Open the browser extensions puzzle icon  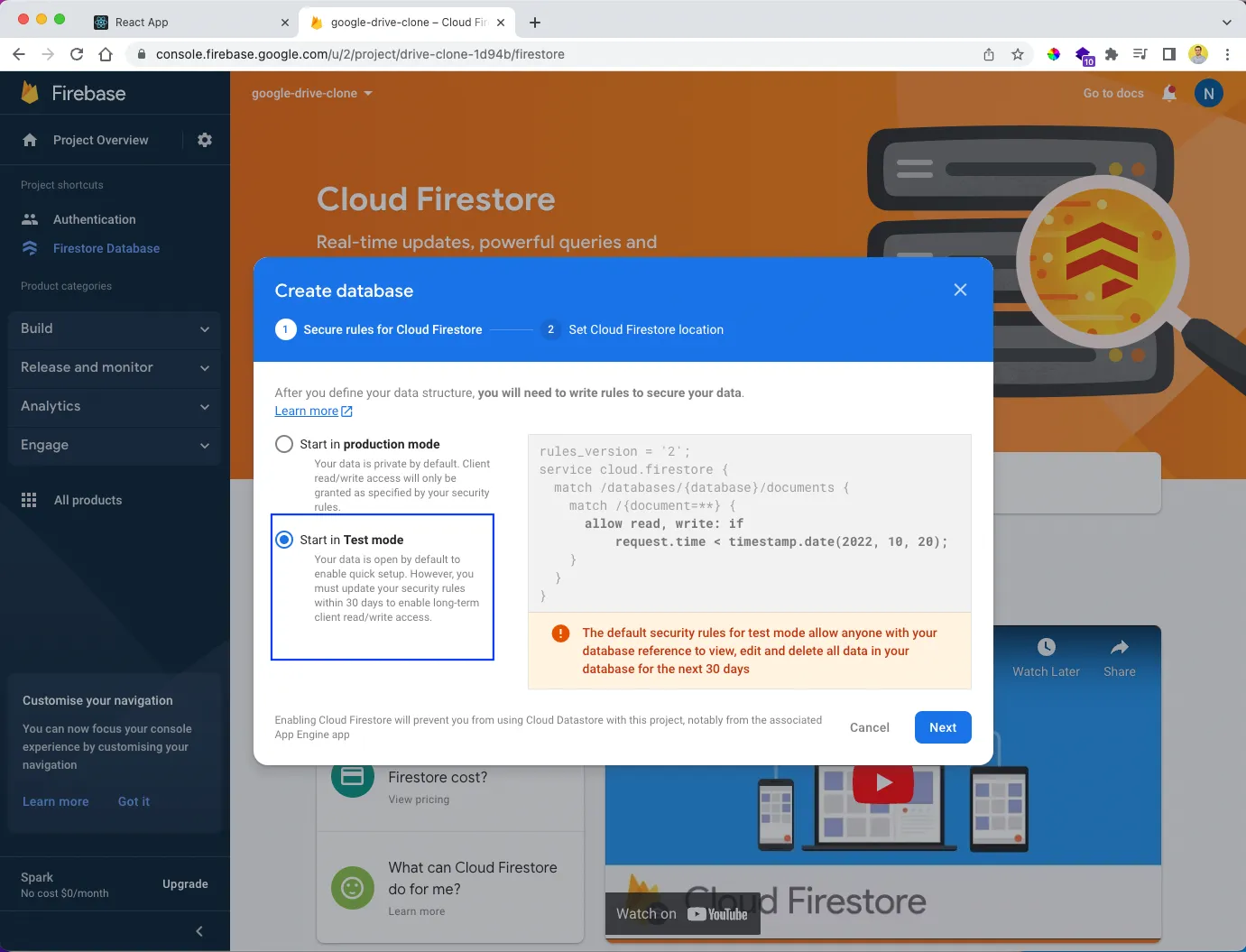(1112, 54)
